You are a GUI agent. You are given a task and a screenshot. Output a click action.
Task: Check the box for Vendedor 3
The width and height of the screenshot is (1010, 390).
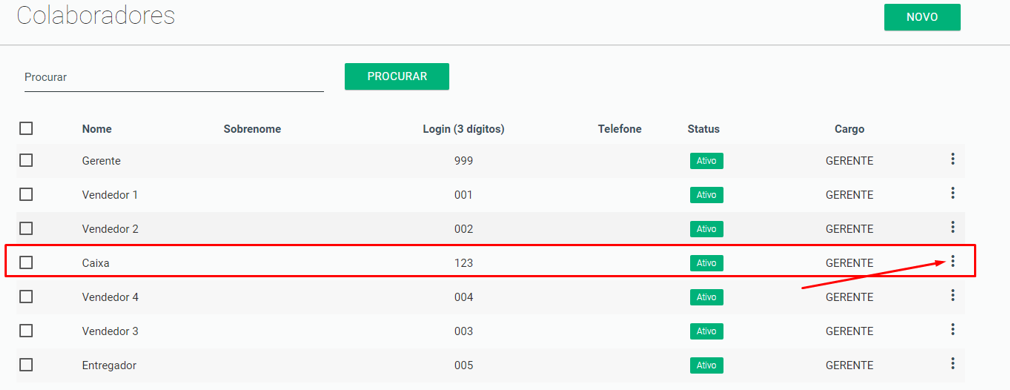coord(26,331)
